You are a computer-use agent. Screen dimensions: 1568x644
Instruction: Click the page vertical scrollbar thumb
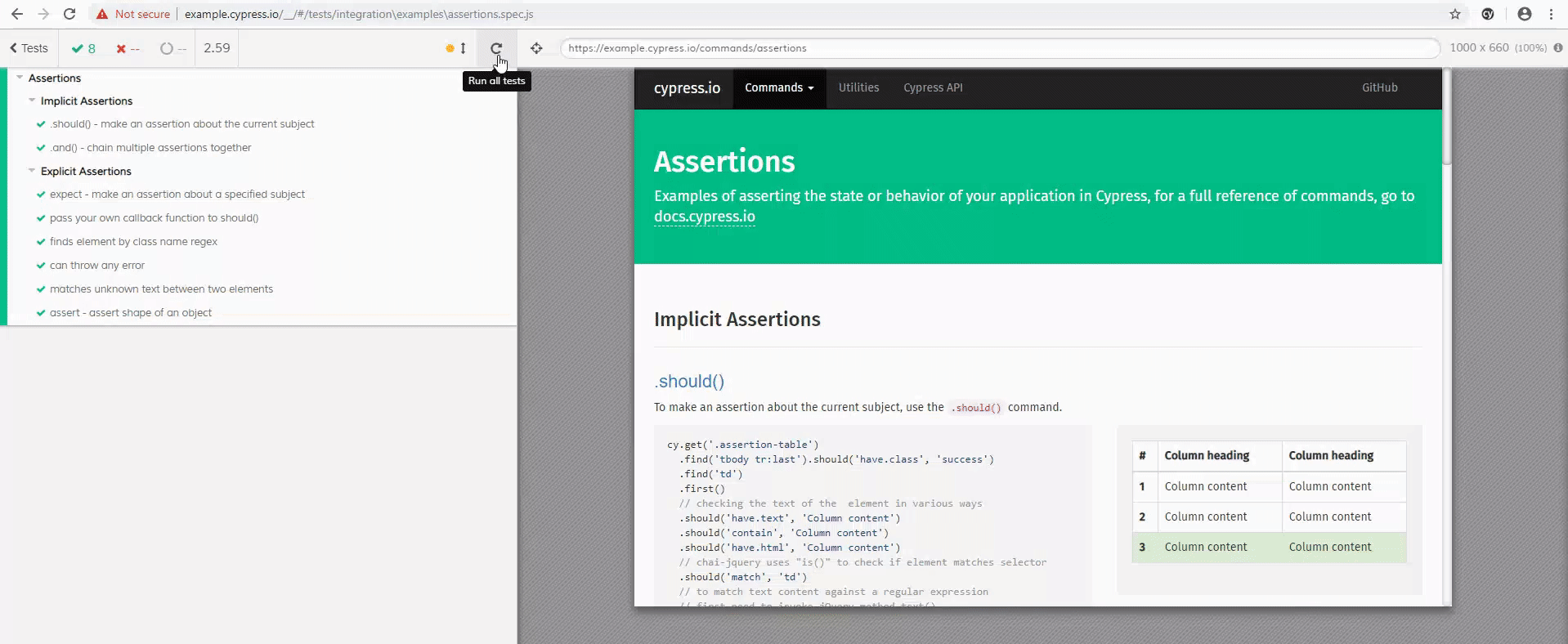point(1446,117)
